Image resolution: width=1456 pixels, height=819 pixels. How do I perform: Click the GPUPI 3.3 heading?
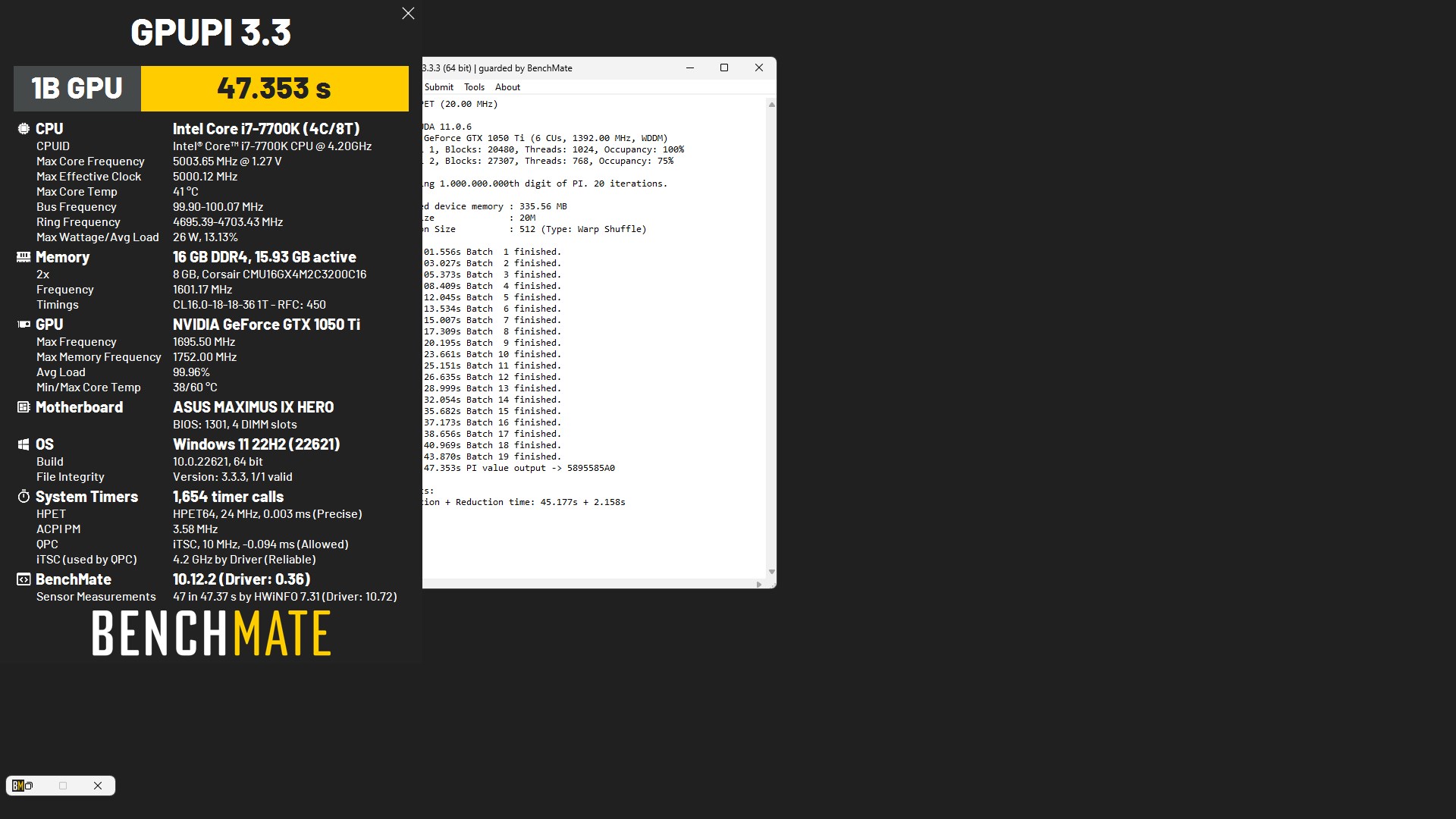point(211,33)
